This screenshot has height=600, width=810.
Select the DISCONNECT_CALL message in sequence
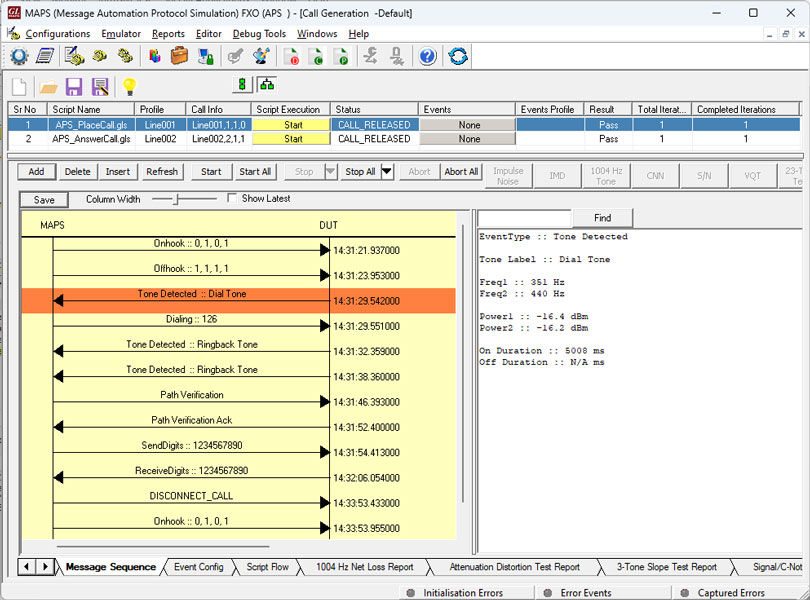coord(191,496)
